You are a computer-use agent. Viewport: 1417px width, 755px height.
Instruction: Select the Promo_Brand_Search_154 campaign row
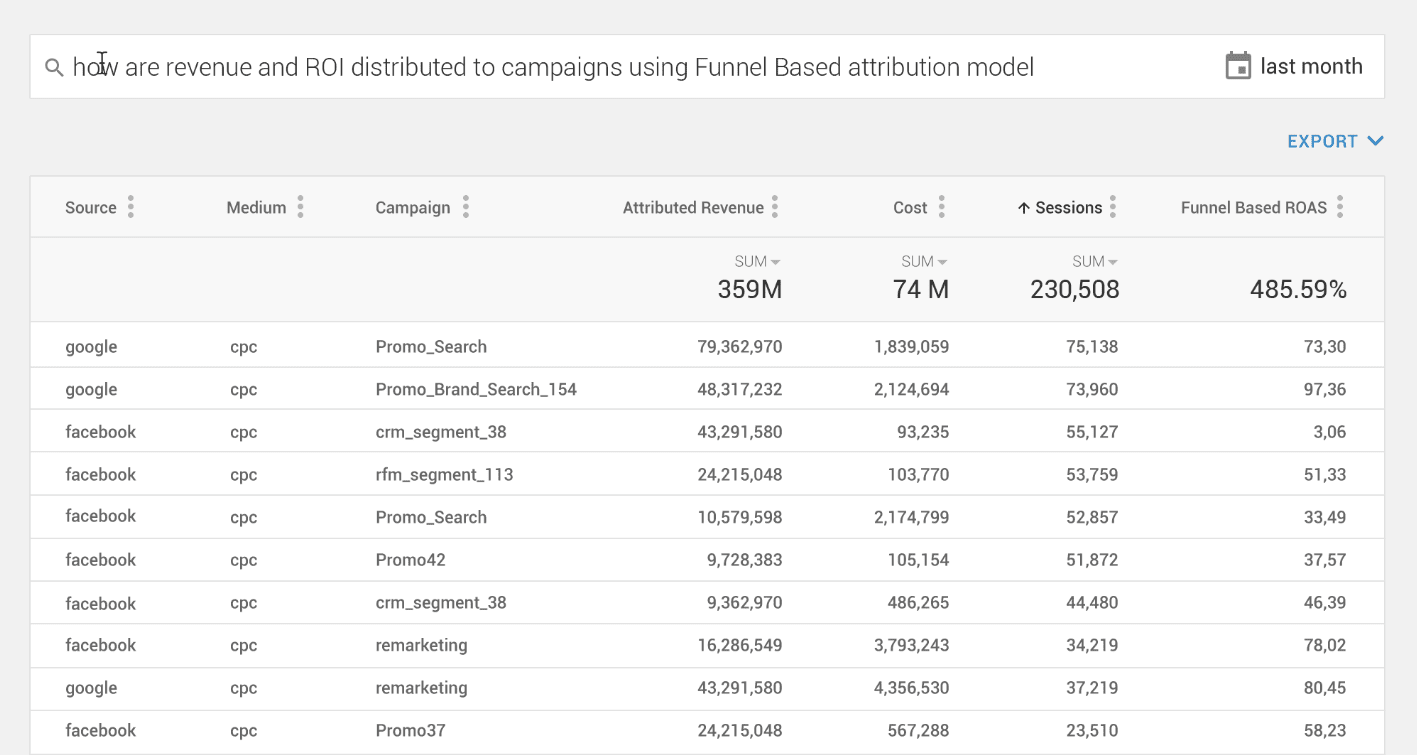click(x=476, y=389)
